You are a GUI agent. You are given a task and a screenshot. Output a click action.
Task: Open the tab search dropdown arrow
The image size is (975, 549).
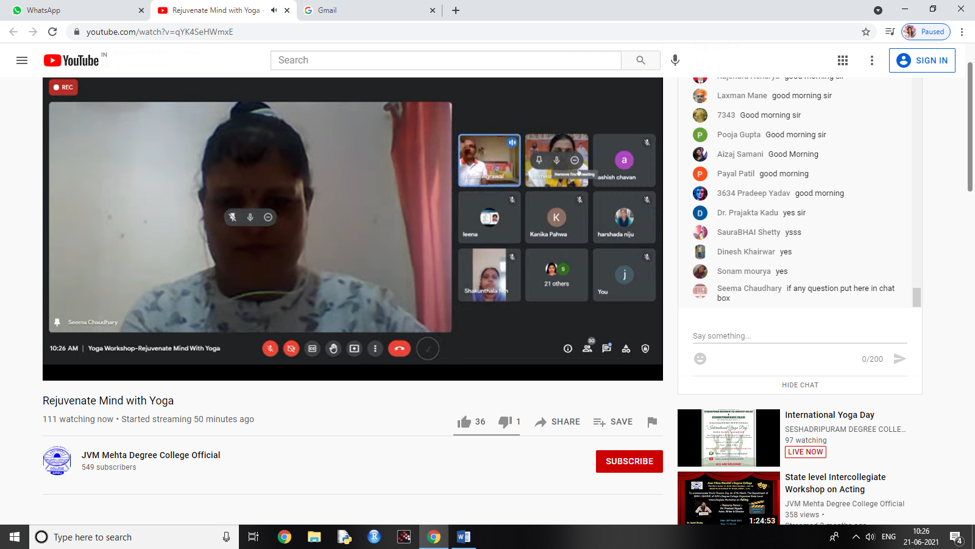878,10
